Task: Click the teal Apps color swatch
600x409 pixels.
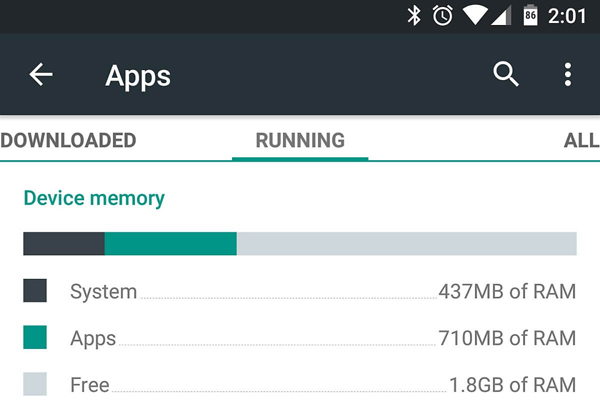Action: 35,337
